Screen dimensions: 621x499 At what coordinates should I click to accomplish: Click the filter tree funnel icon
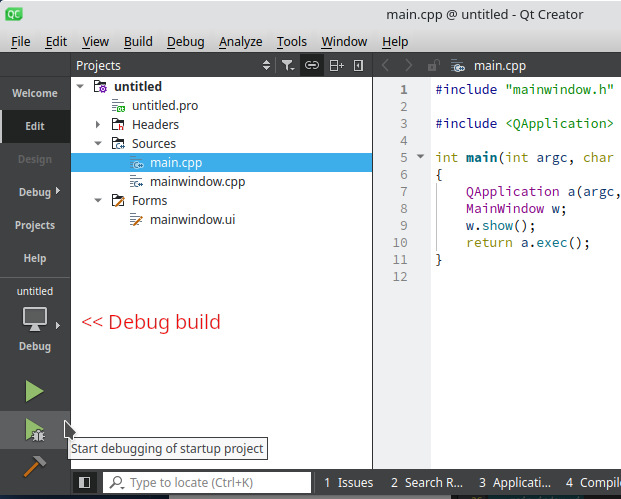(288, 66)
